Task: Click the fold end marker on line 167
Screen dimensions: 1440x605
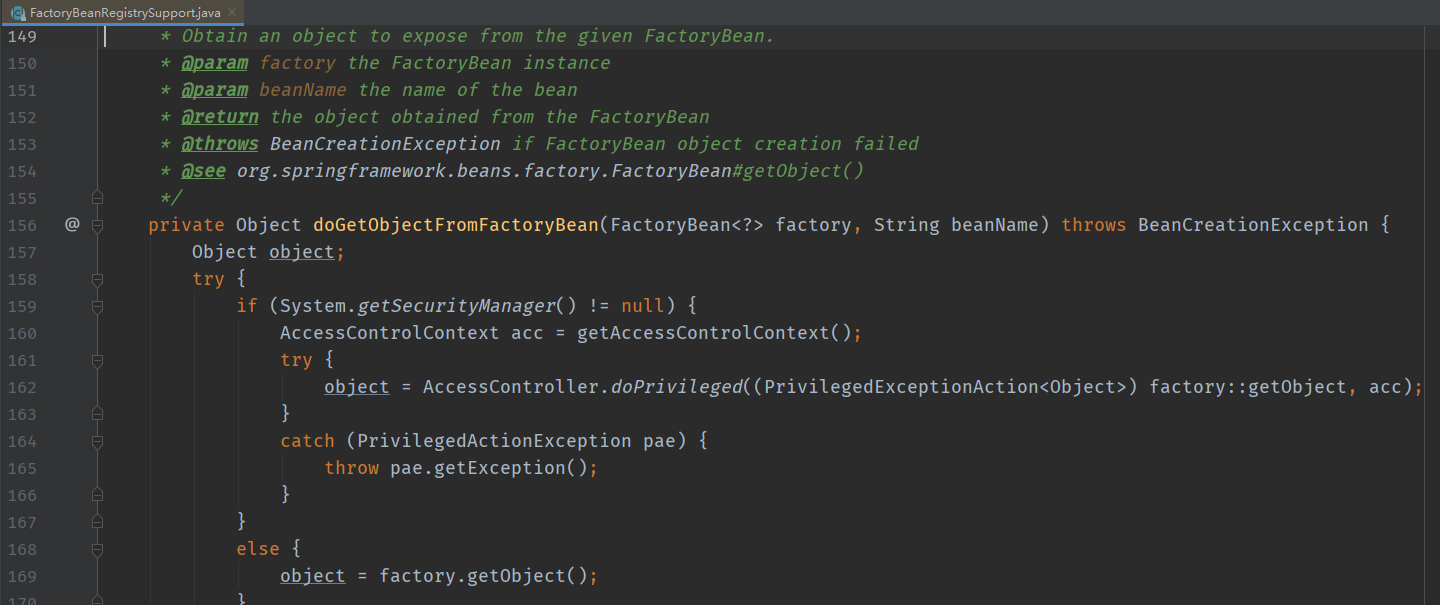Action: (x=97, y=522)
